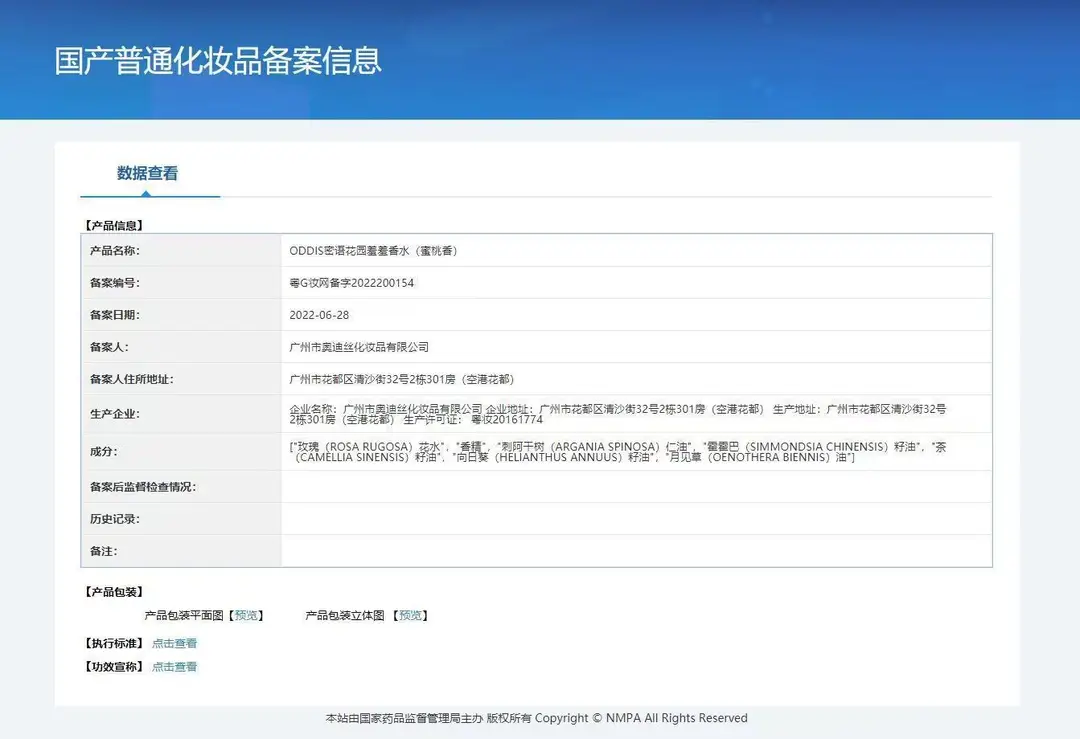Click the 备案人住所地址 address value
The height and width of the screenshot is (739, 1080).
(402, 379)
